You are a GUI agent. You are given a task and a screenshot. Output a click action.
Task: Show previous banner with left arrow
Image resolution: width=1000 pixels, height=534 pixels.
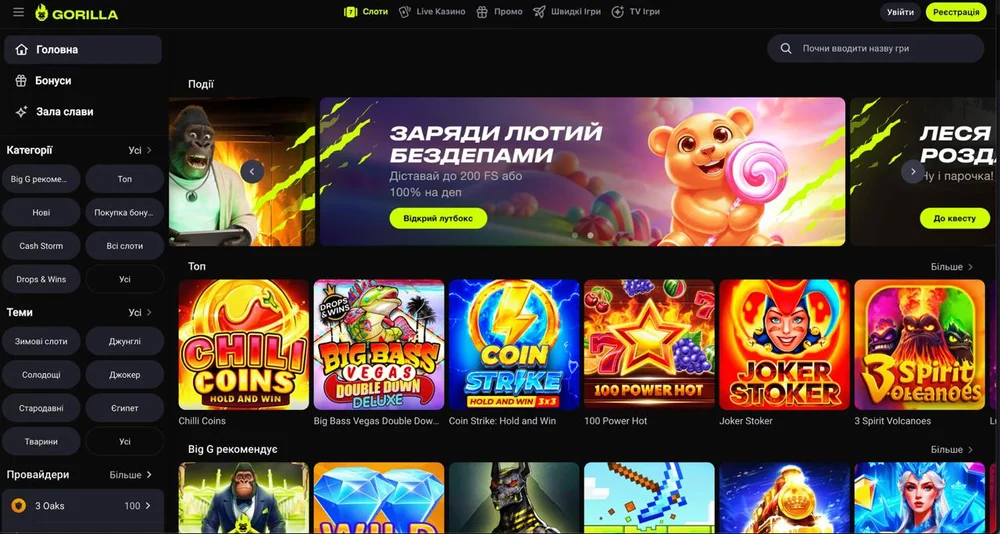click(252, 172)
